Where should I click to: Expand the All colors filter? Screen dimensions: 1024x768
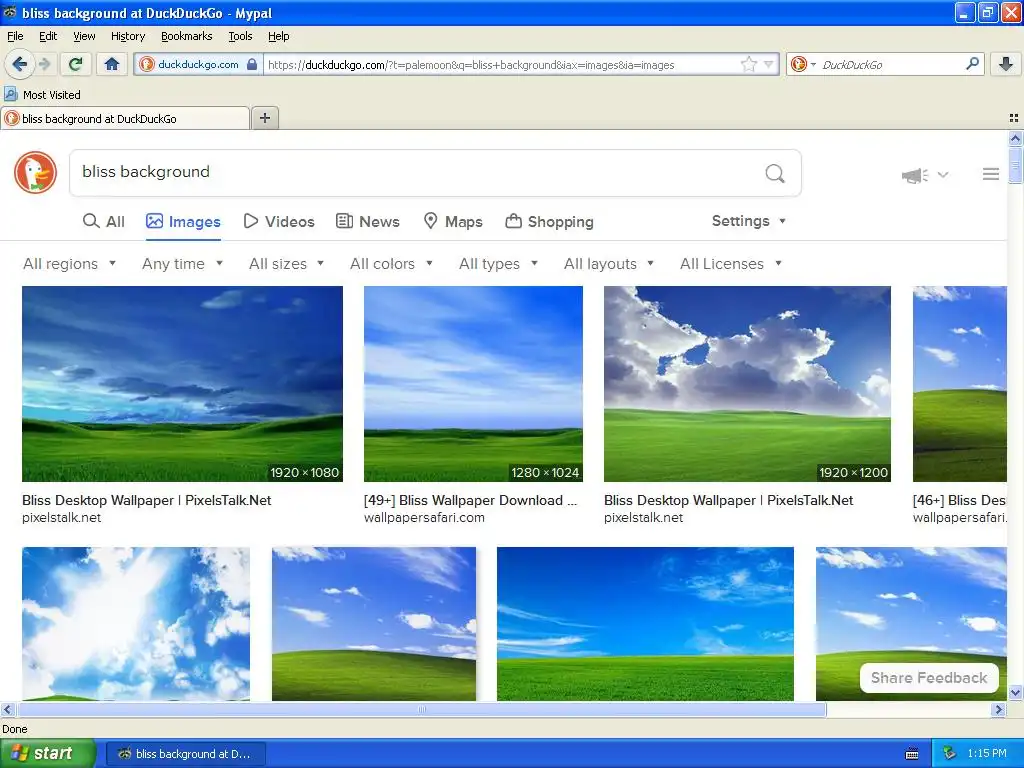pos(391,264)
